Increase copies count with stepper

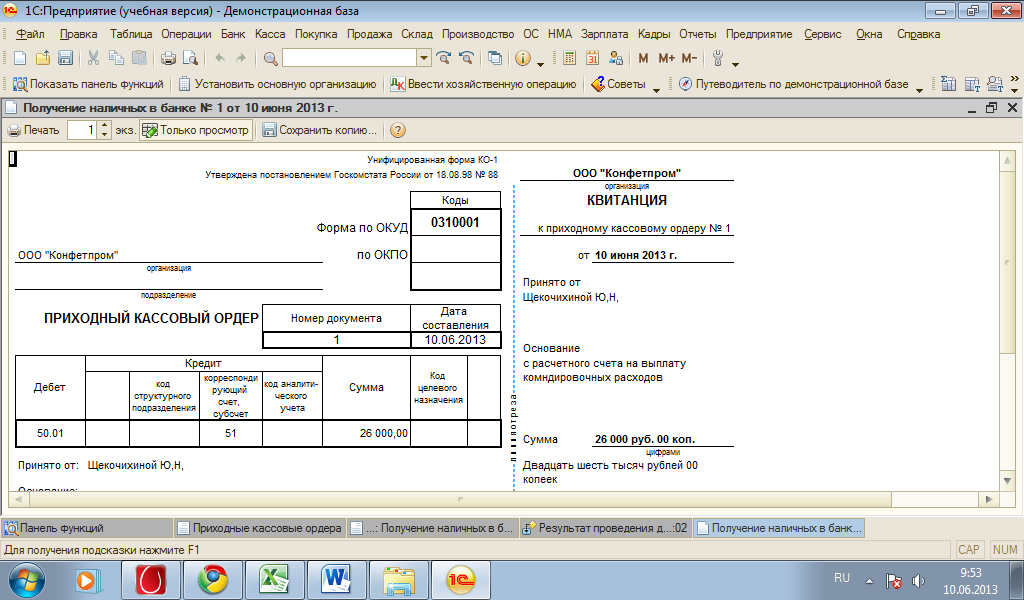tap(104, 125)
